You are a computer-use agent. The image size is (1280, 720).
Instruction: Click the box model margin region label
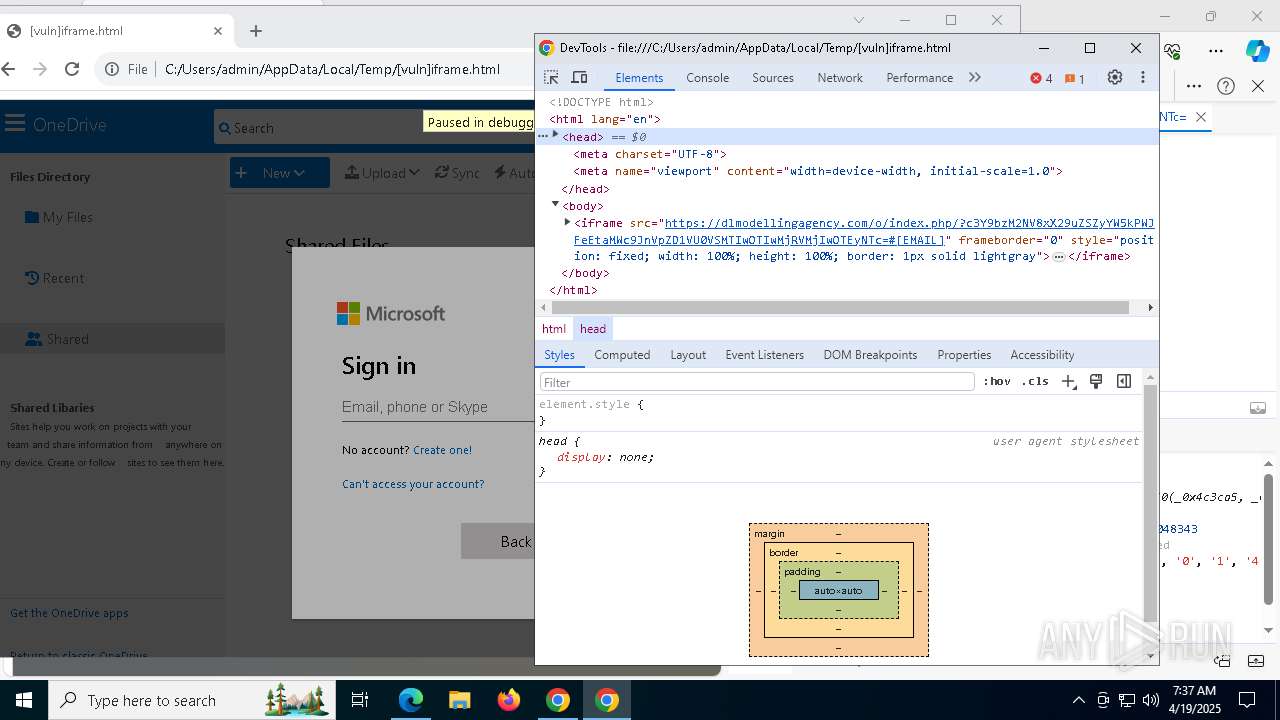(769, 534)
